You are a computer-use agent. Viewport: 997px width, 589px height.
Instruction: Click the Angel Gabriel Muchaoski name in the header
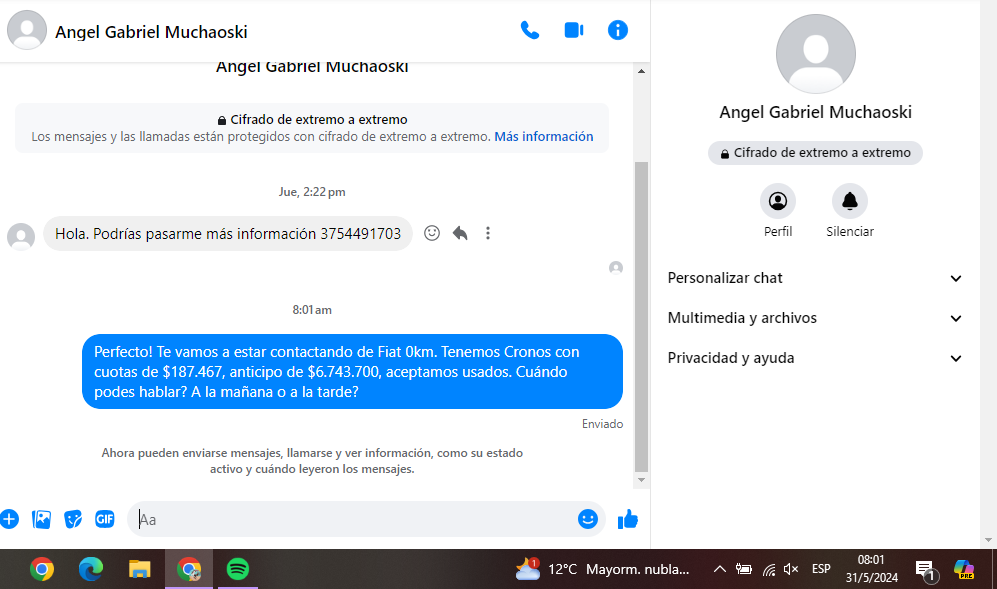pos(151,32)
